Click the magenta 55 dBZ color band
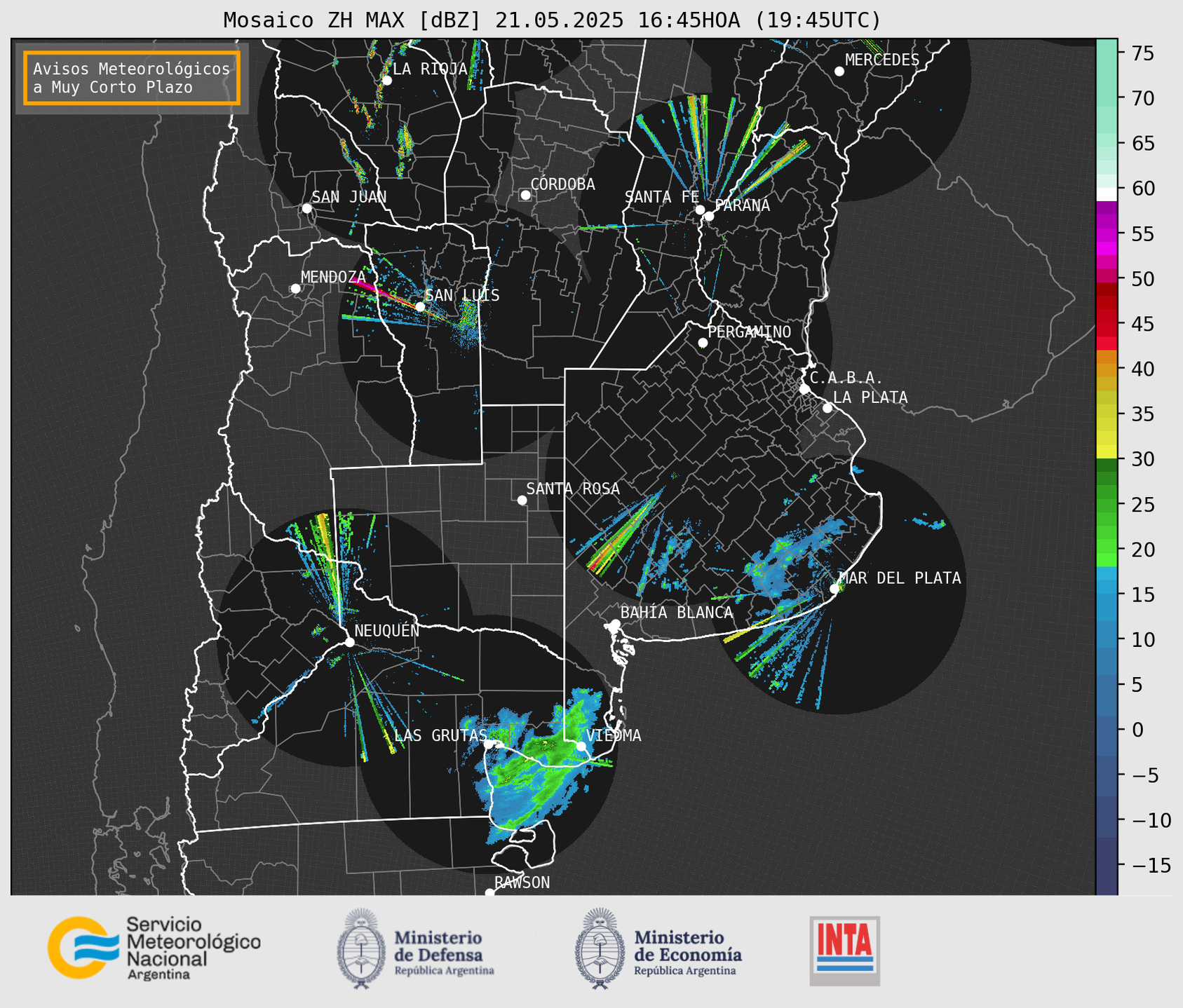Screen dimensions: 1183x1008 point(1107,234)
